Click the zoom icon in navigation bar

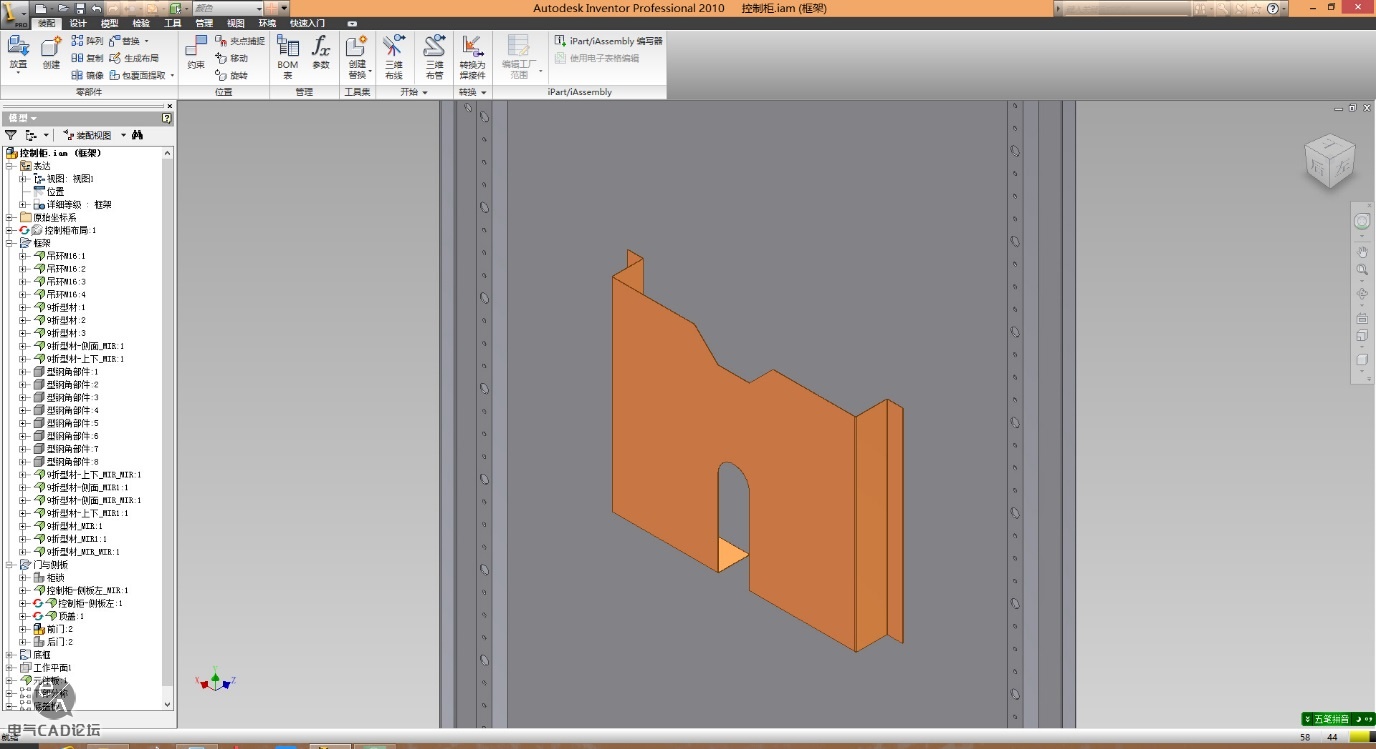tap(1362, 271)
